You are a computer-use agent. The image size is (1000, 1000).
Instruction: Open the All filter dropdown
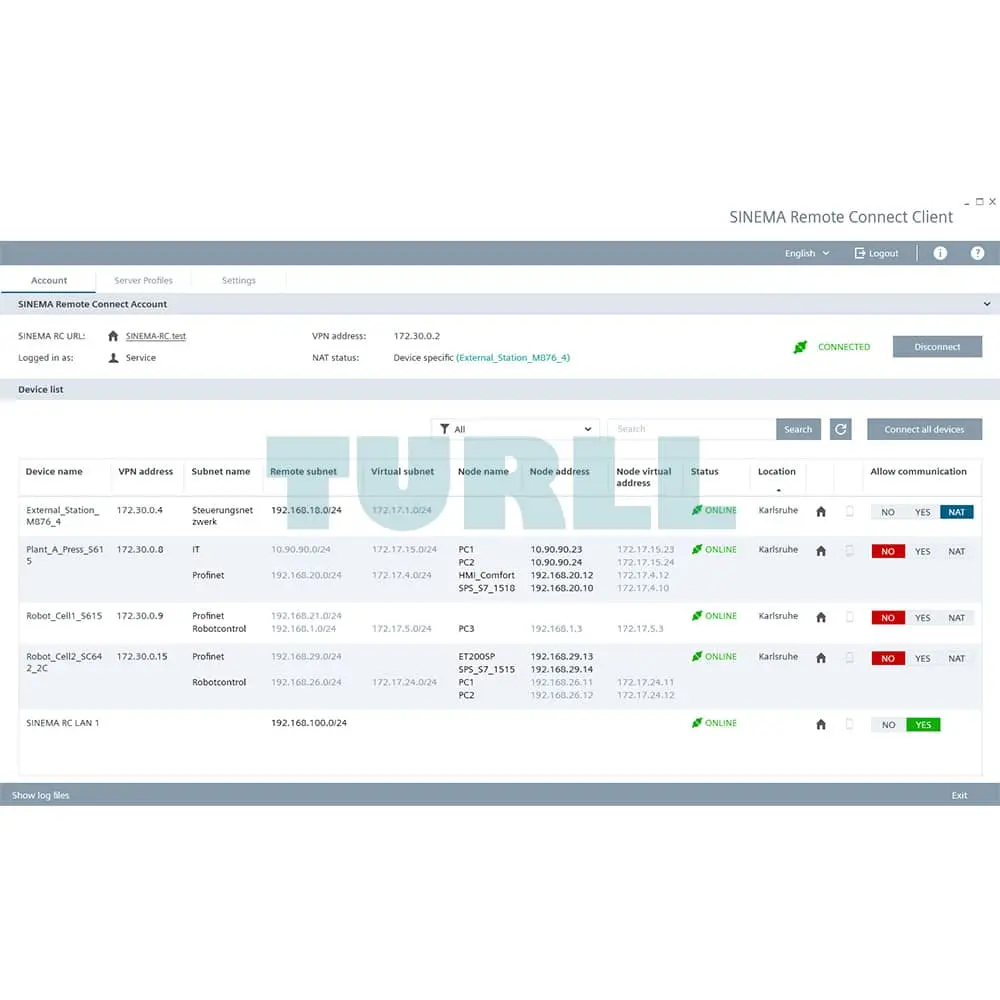click(x=515, y=429)
